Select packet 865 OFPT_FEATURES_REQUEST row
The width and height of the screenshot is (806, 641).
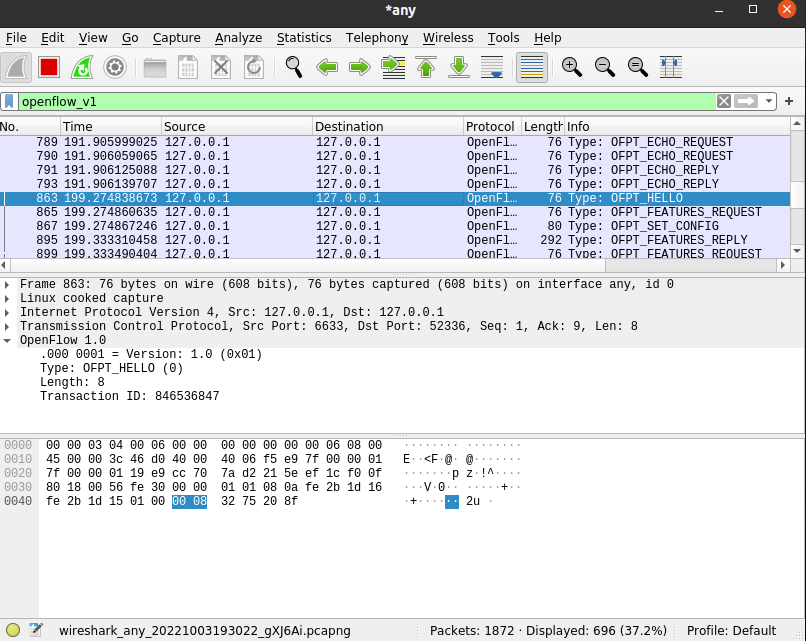(x=395, y=212)
